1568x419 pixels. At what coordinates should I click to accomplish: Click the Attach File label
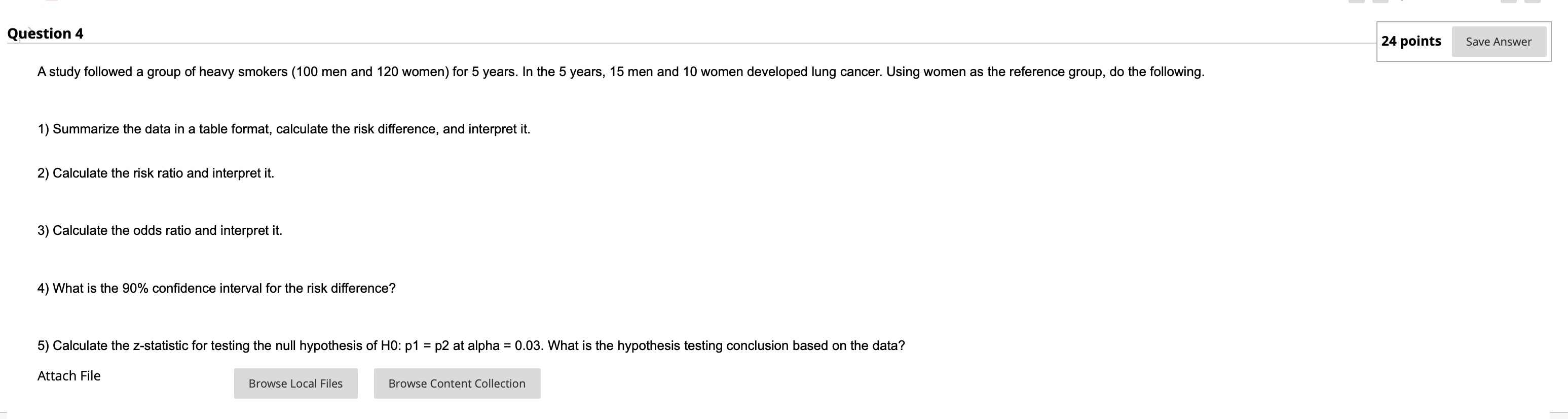click(68, 376)
